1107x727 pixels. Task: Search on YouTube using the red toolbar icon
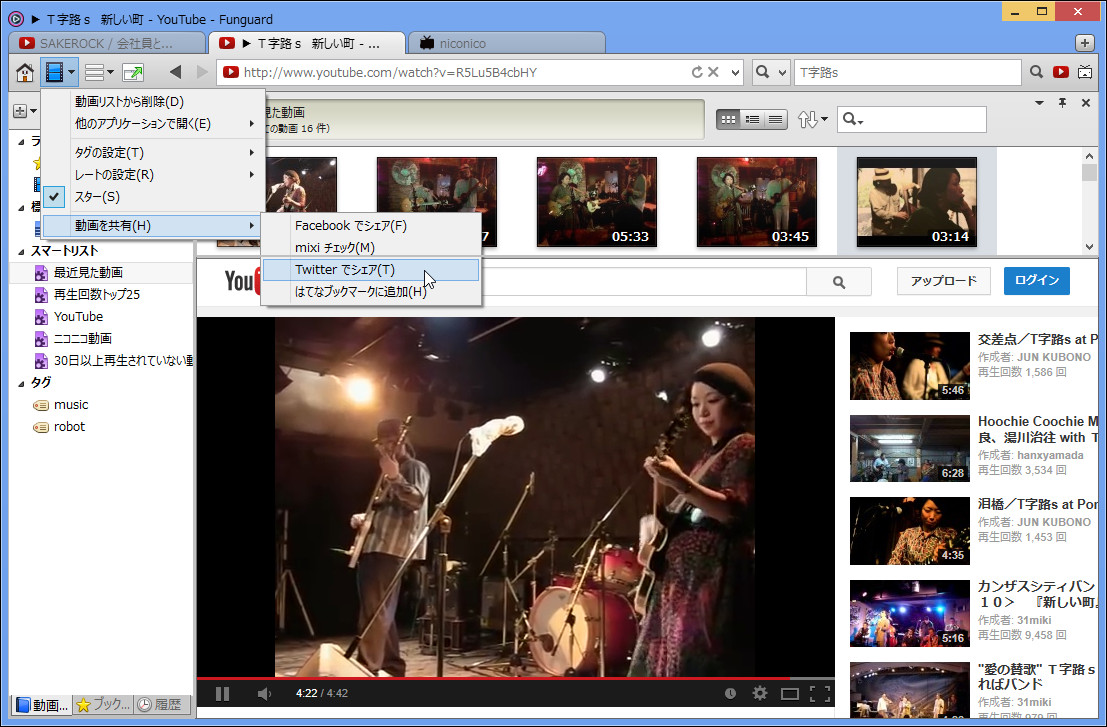point(1060,72)
